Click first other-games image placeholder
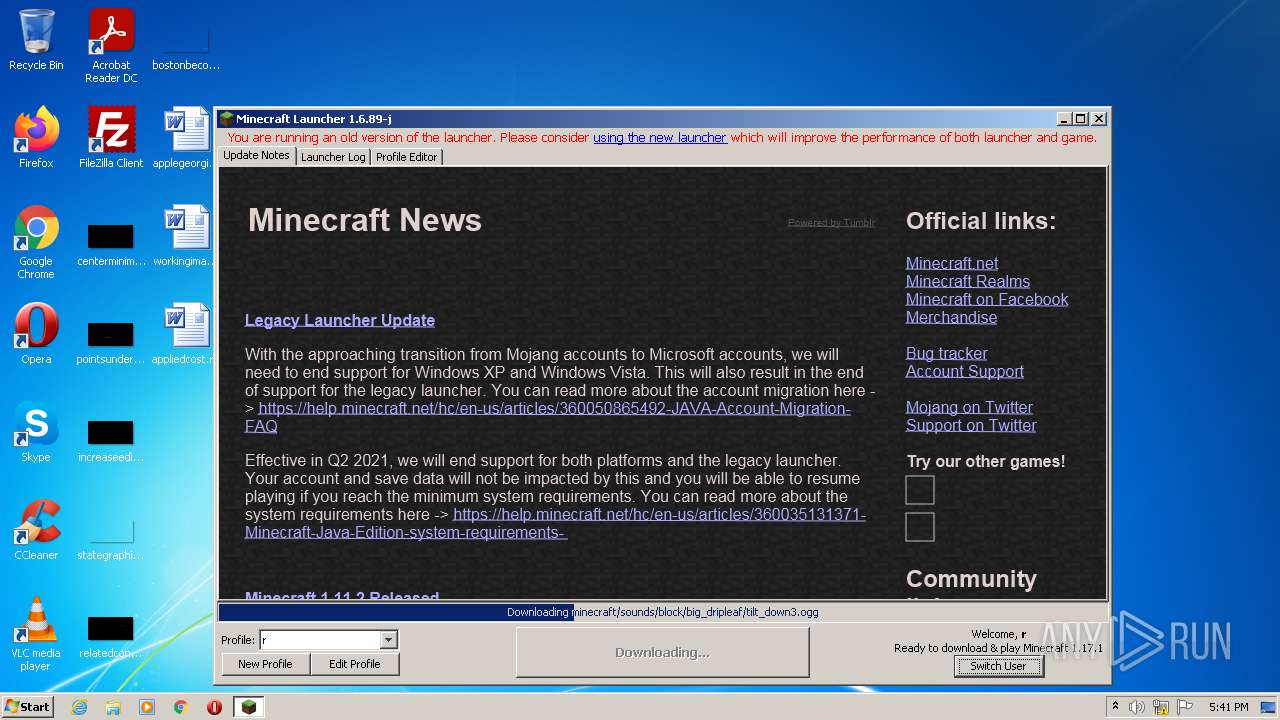This screenshot has width=1280, height=720. (920, 490)
